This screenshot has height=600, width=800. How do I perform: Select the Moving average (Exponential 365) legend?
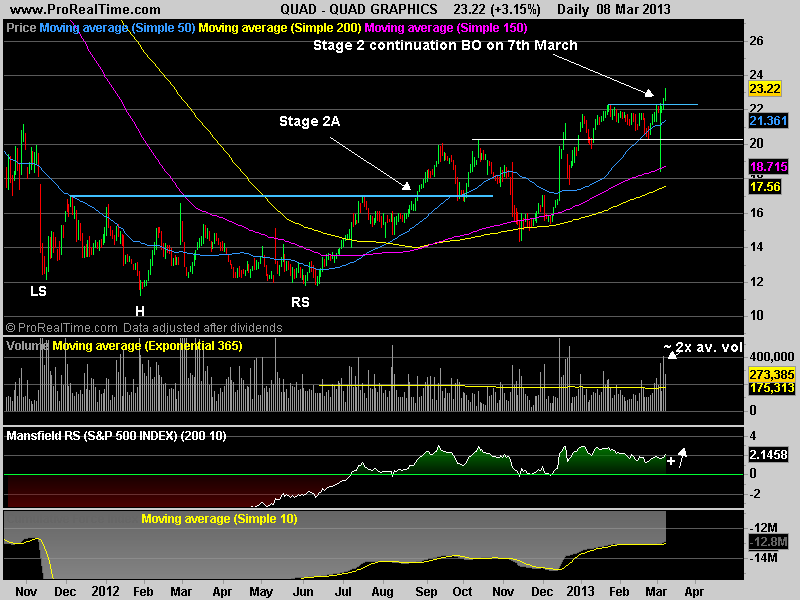[x=147, y=346]
